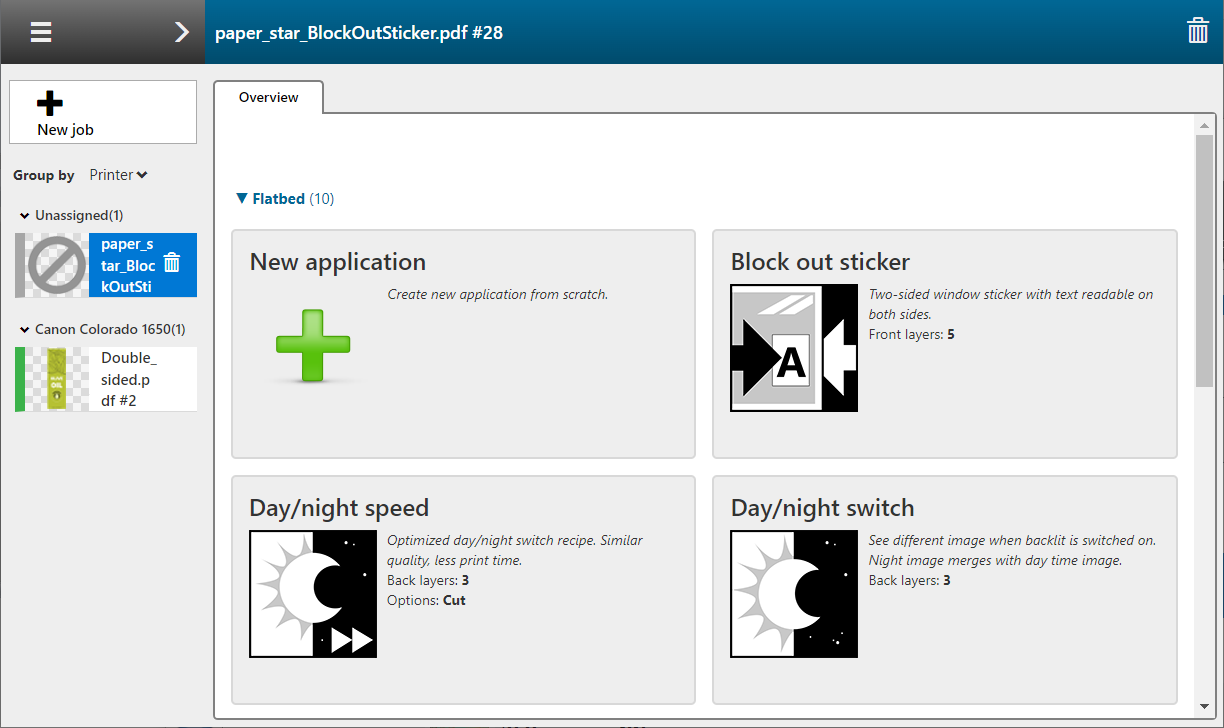Open the Group by Printer dropdown
Image resolution: width=1224 pixels, height=728 pixels.
118,175
